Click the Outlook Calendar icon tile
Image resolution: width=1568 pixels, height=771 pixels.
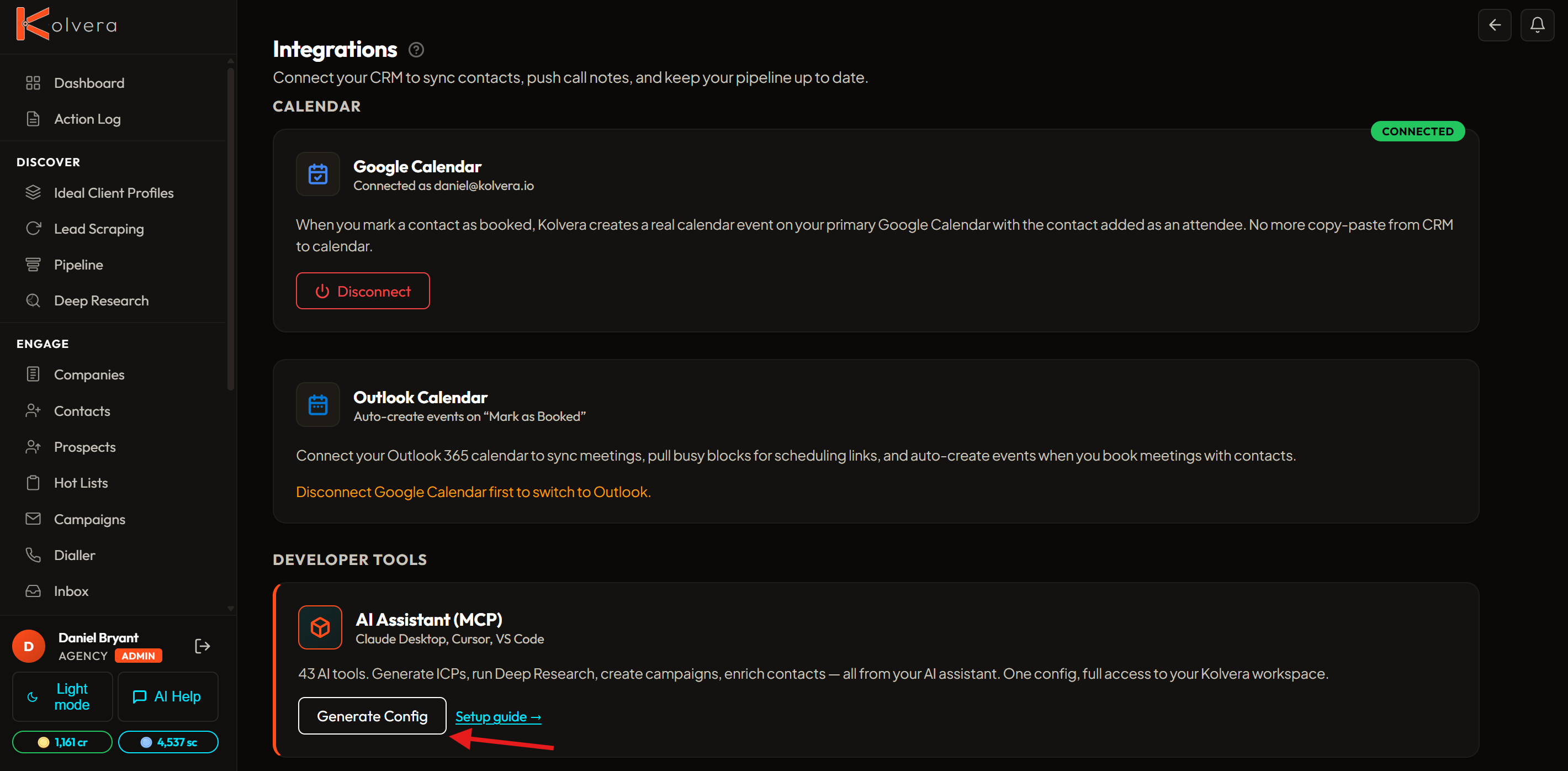(317, 405)
